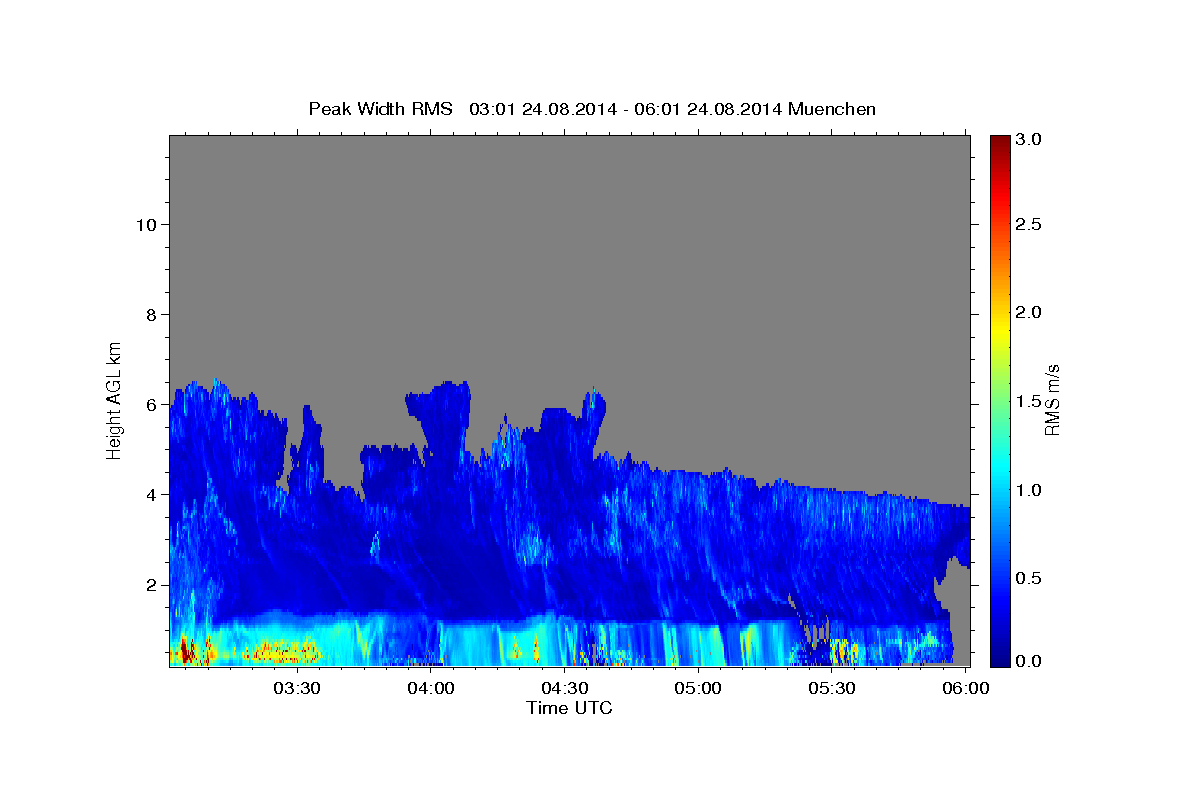Click the 05:00 time tick label
Image resolution: width=1200 pixels, height=800 pixels.
(698, 688)
